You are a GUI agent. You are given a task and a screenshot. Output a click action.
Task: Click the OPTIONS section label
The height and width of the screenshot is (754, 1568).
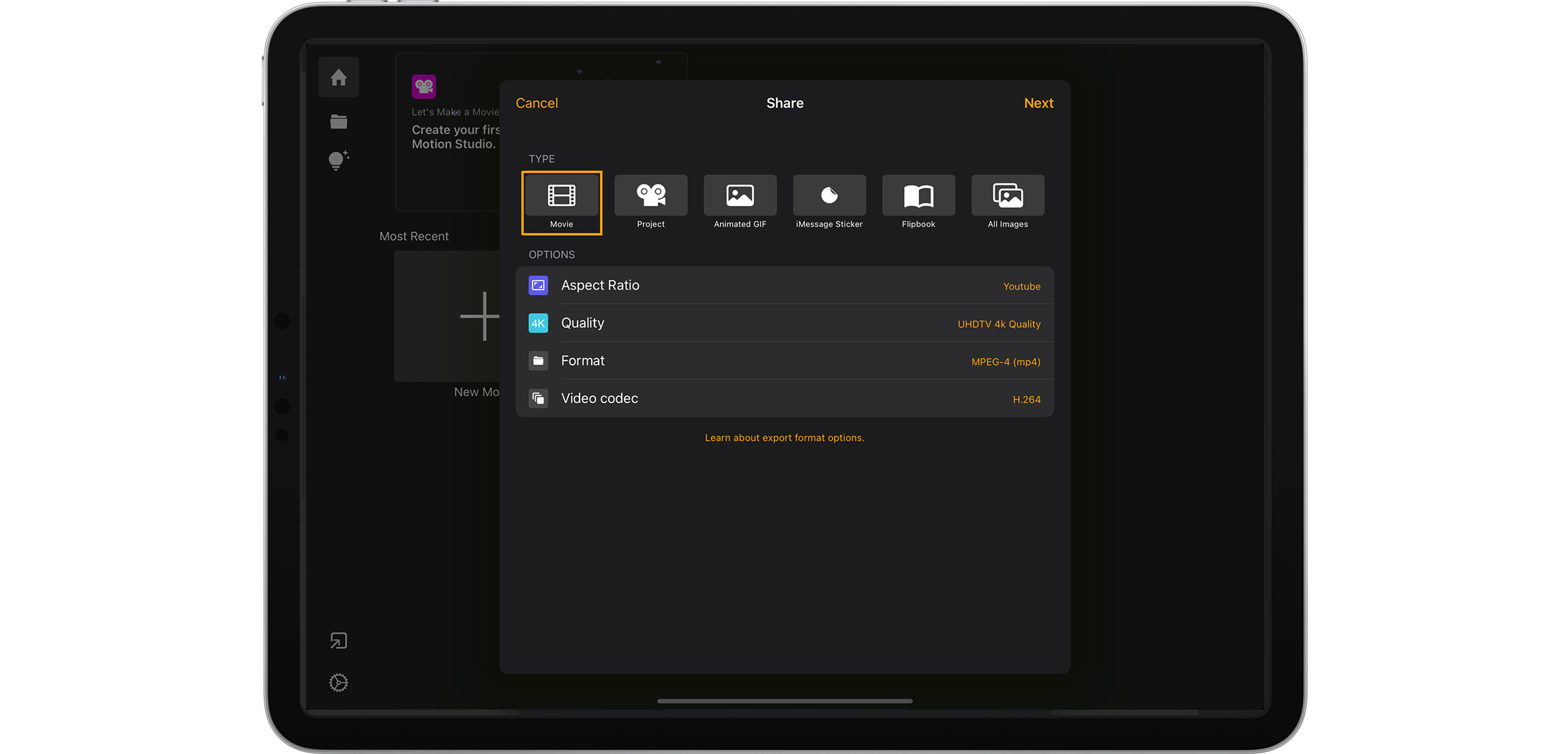(x=552, y=254)
